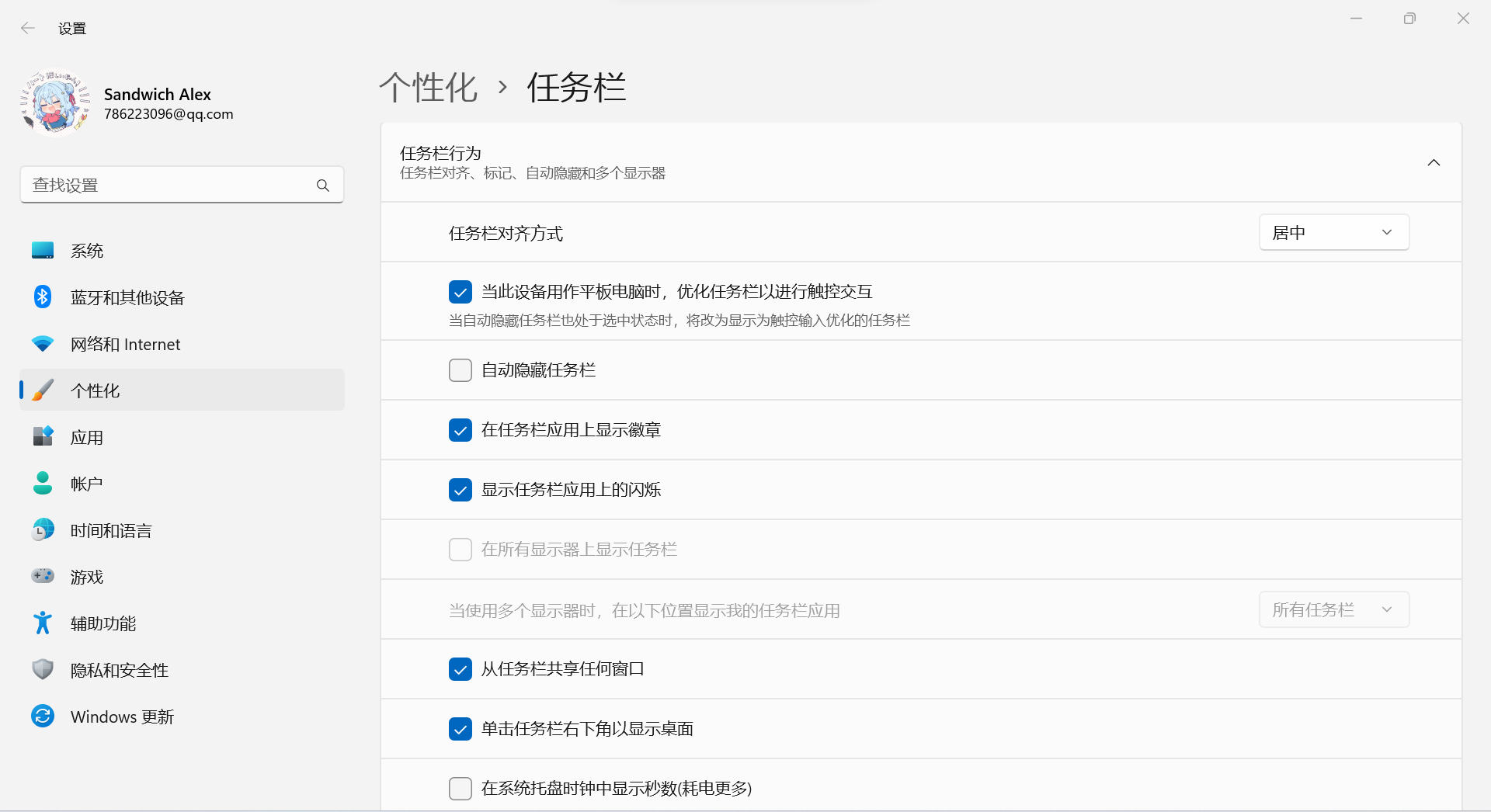
Task: Open 时间和语言 settings
Action: click(109, 529)
